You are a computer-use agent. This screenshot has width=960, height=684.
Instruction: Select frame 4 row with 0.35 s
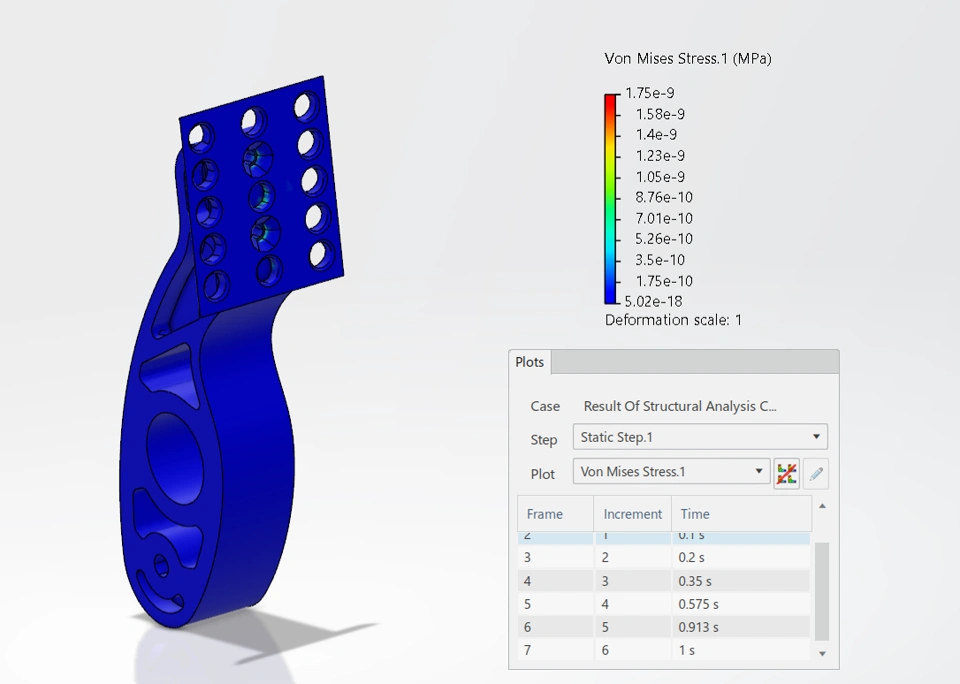point(664,581)
